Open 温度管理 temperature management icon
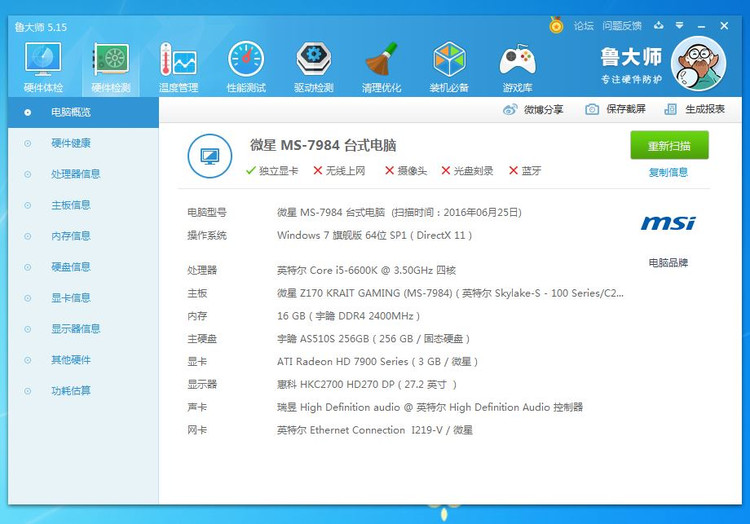 coord(178,67)
